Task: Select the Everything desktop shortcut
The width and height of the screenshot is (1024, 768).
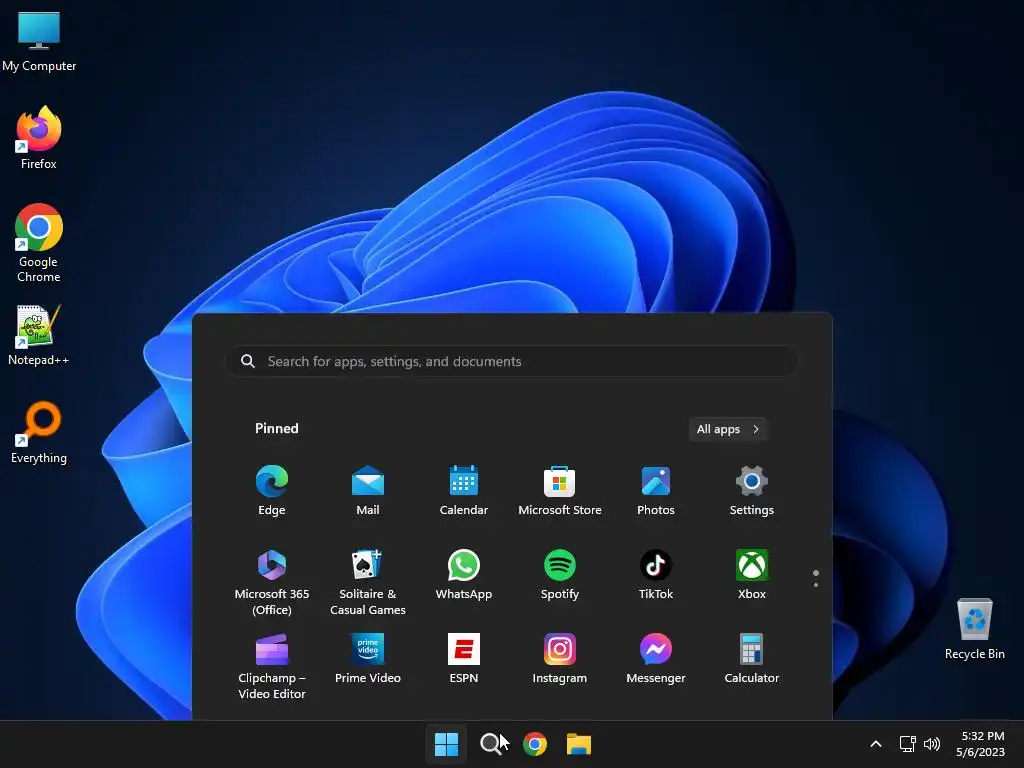Action: [39, 432]
